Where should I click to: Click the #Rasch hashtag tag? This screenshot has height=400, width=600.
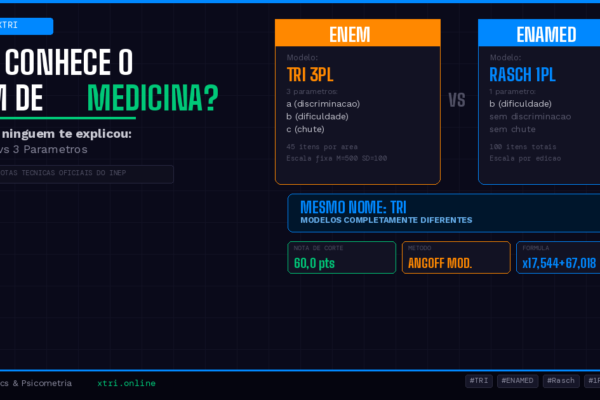[x=561, y=381]
